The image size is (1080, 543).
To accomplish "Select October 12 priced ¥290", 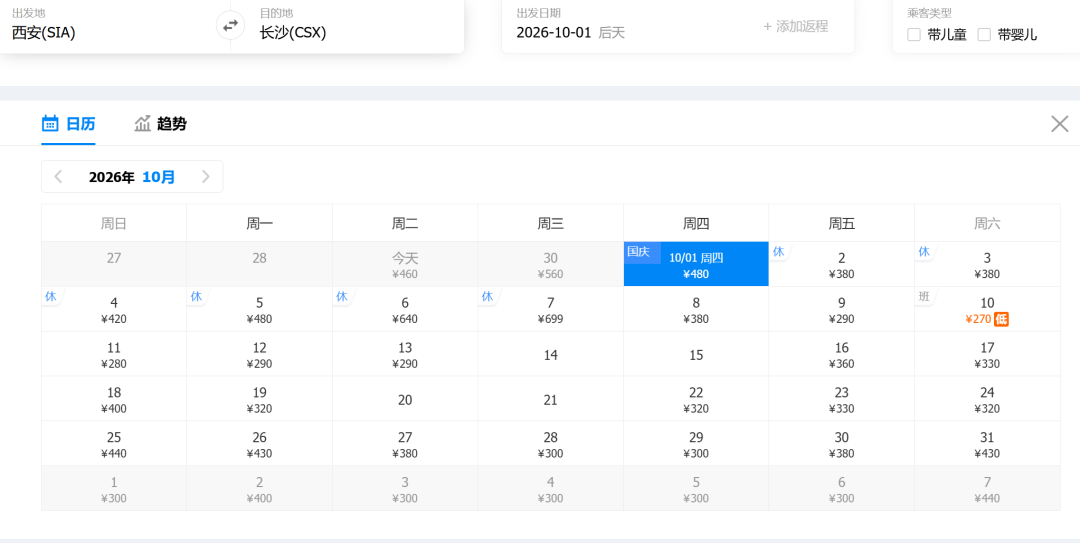I will pyautogui.click(x=260, y=354).
